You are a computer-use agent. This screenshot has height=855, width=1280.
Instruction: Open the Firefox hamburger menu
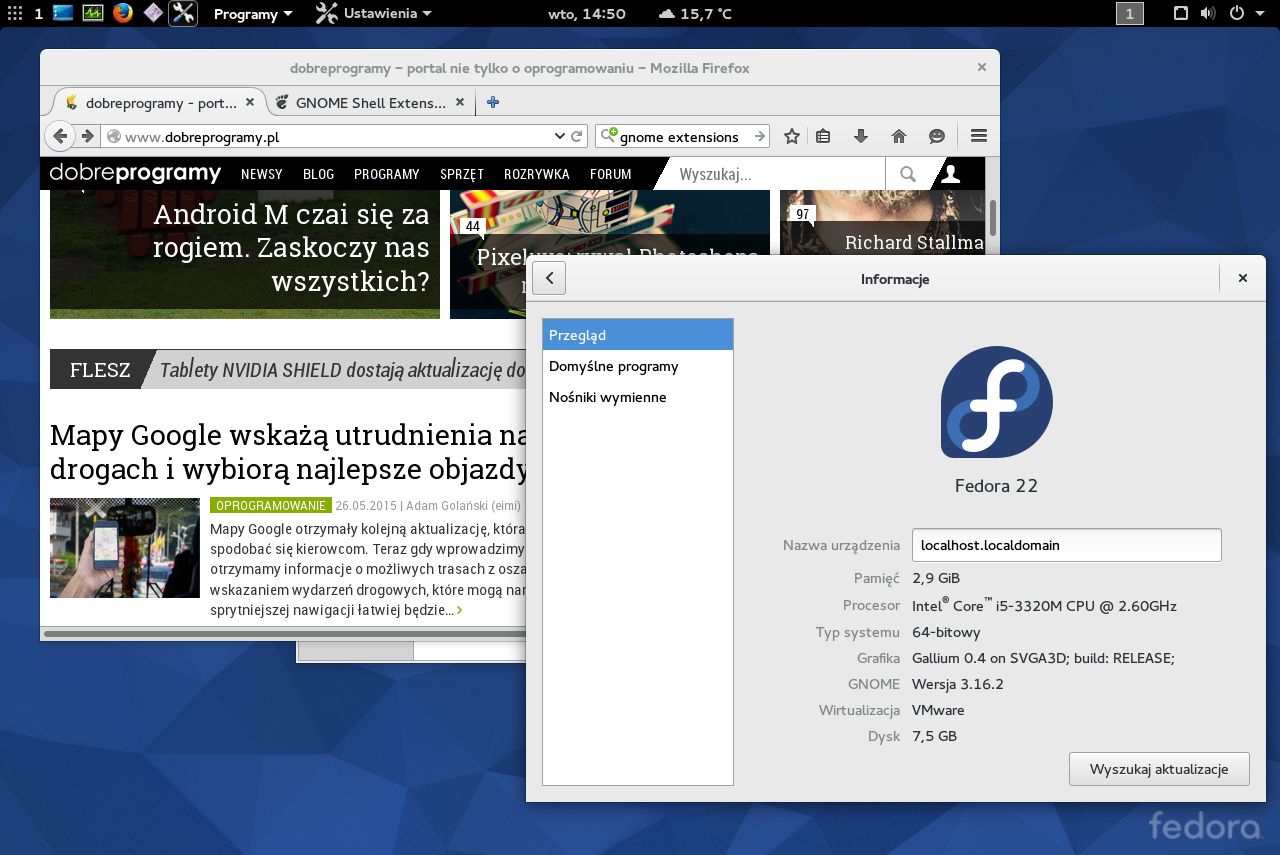click(x=979, y=137)
